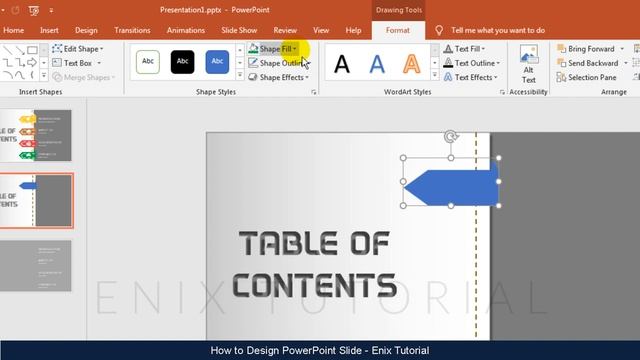Switch to the Transitions tab
This screenshot has height=360, width=640.
click(x=132, y=30)
